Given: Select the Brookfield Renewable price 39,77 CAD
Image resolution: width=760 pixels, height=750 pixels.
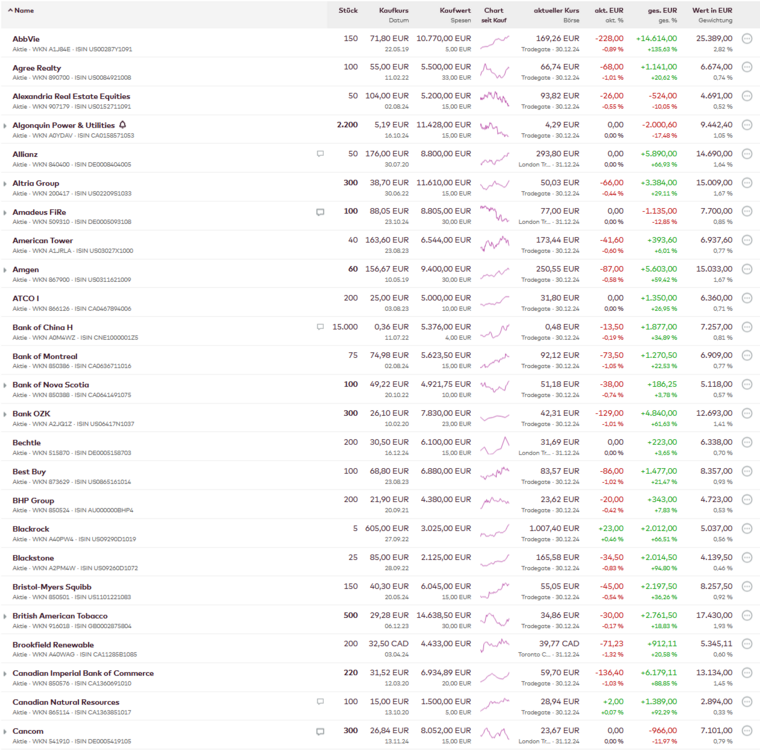Looking at the screenshot, I should pyautogui.click(x=559, y=644).
